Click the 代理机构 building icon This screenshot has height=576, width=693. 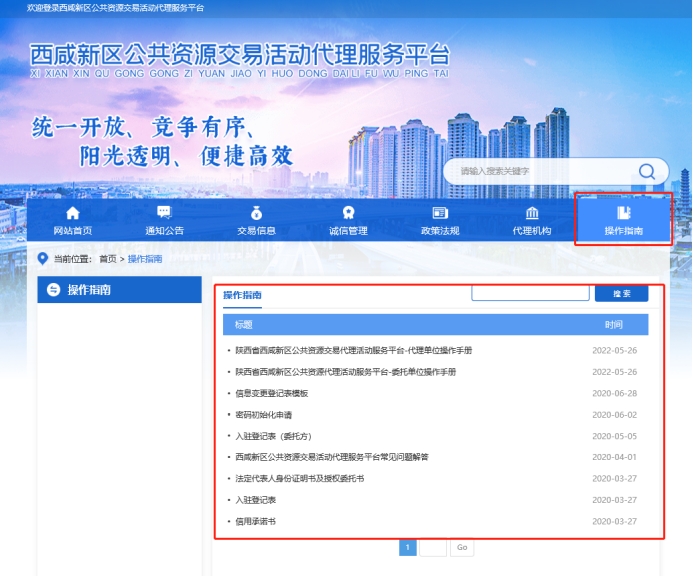pos(532,213)
